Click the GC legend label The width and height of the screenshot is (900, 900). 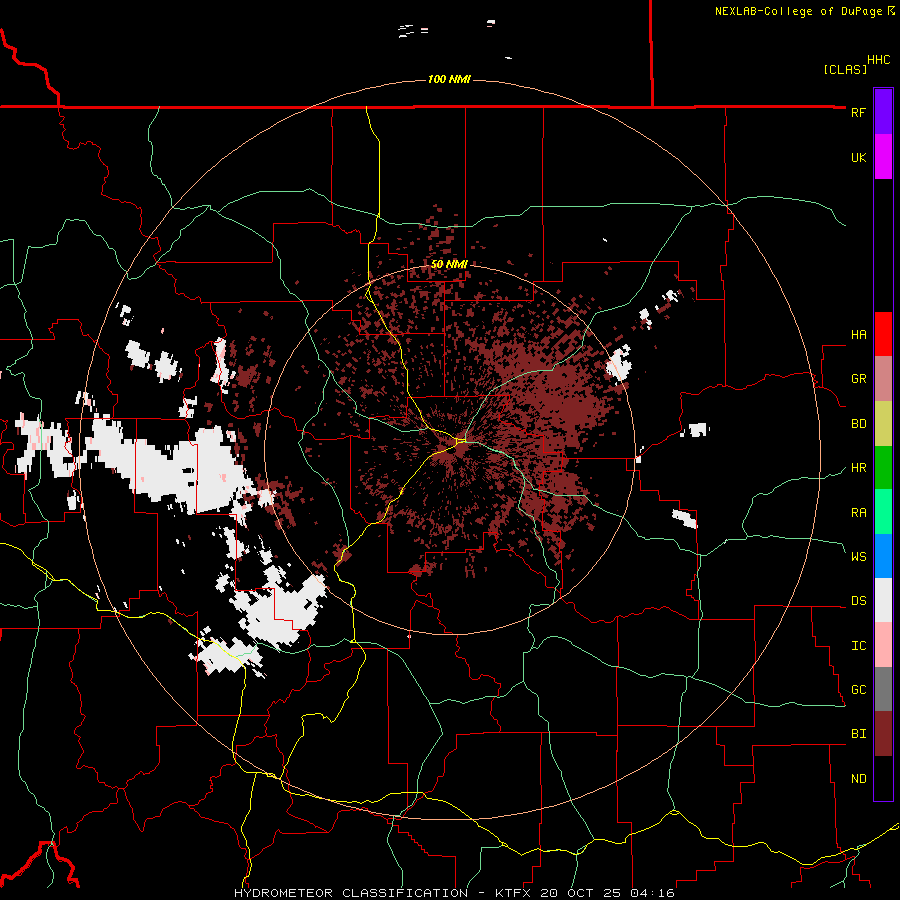pos(858,690)
